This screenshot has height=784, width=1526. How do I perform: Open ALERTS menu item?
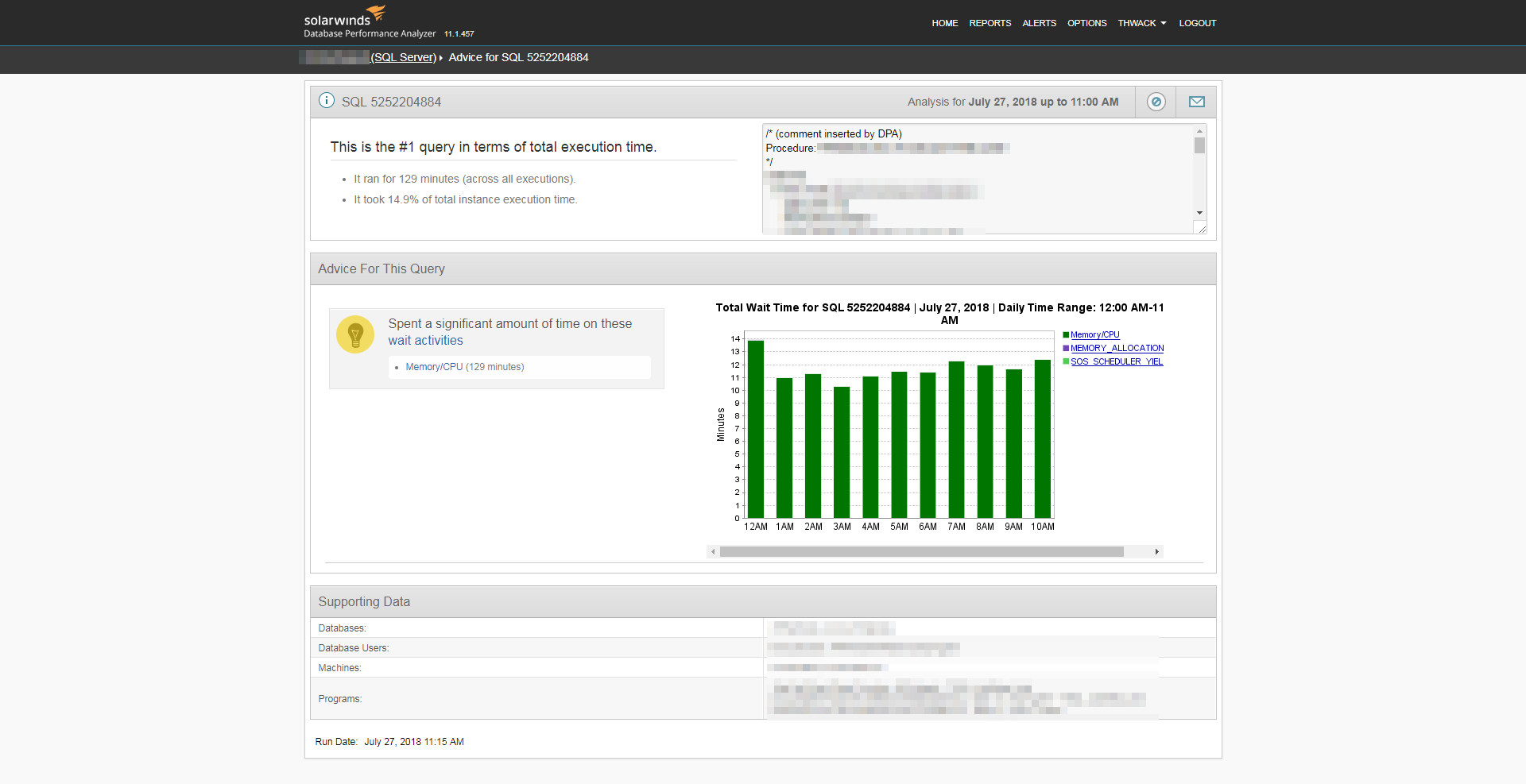[1039, 23]
